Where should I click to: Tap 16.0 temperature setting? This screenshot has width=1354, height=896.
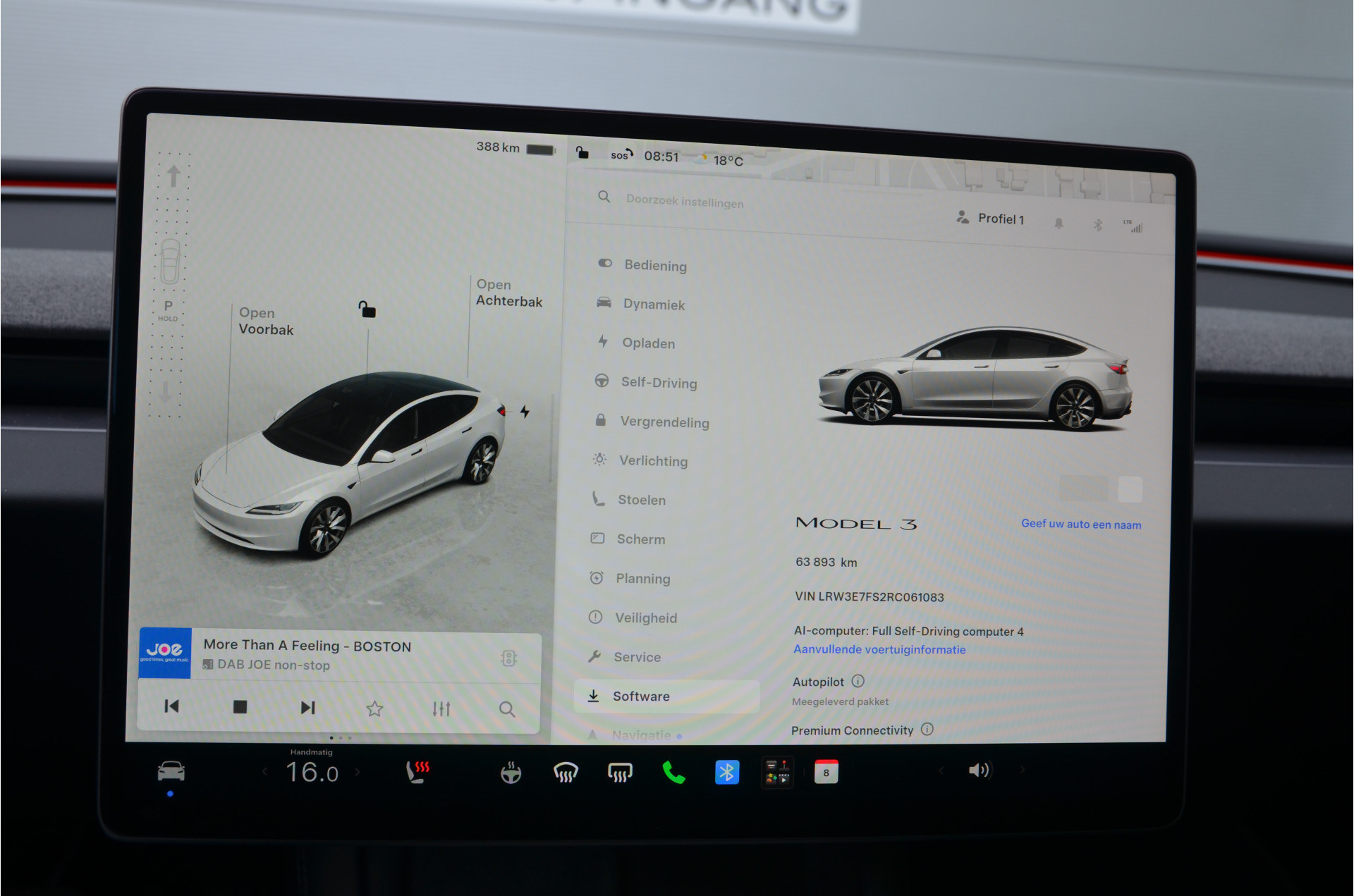(x=312, y=773)
